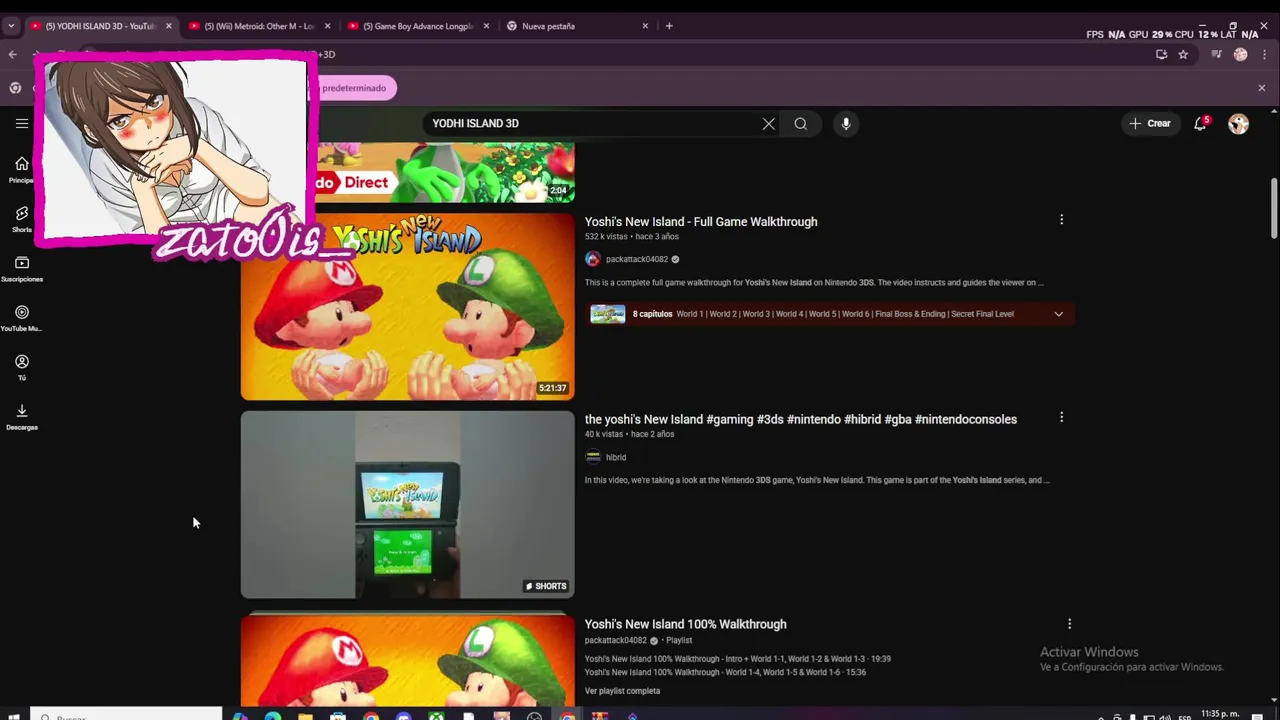
Task: Open the YouTube hamburger guide menu
Action: point(22,123)
